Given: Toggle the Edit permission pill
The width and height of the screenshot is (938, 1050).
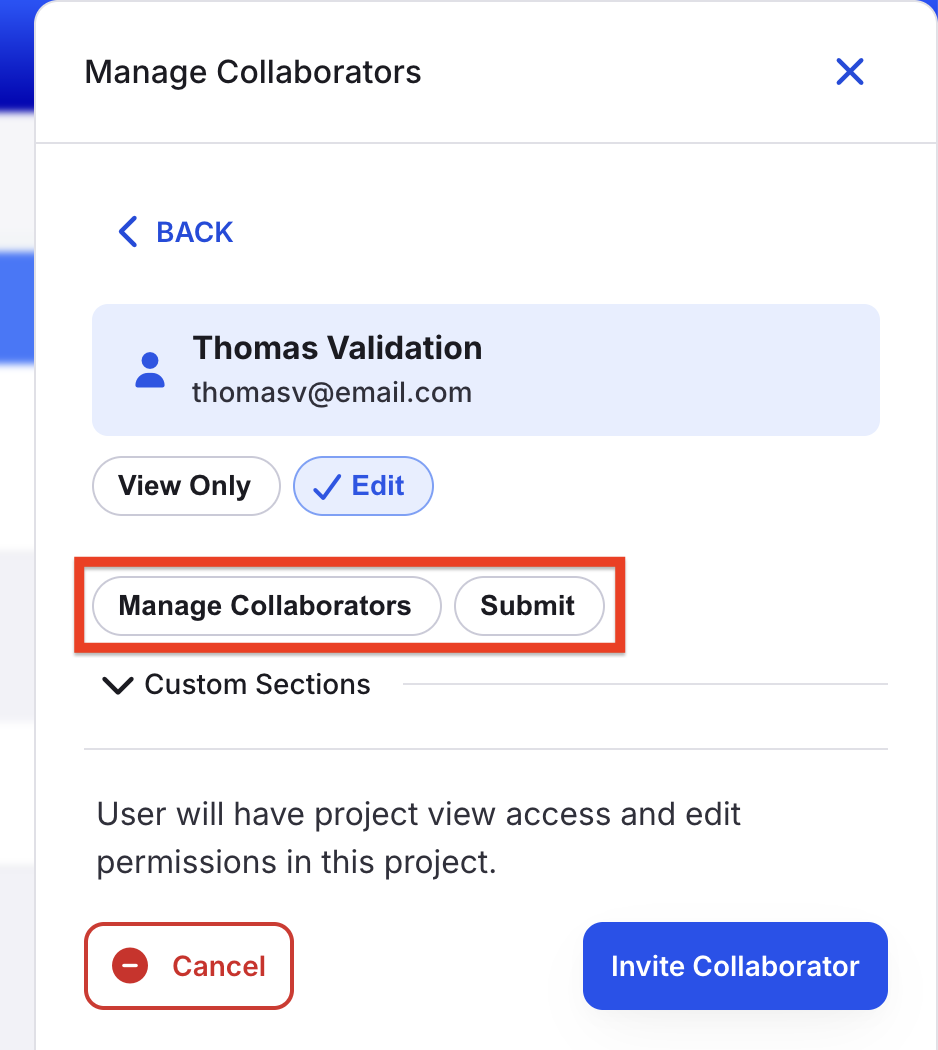Looking at the screenshot, I should (x=363, y=485).
